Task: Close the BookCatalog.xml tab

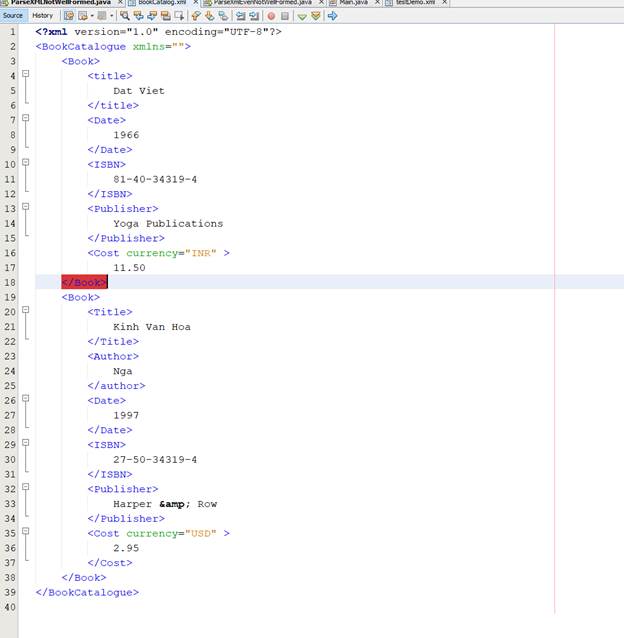Action: pyautogui.click(x=196, y=2)
